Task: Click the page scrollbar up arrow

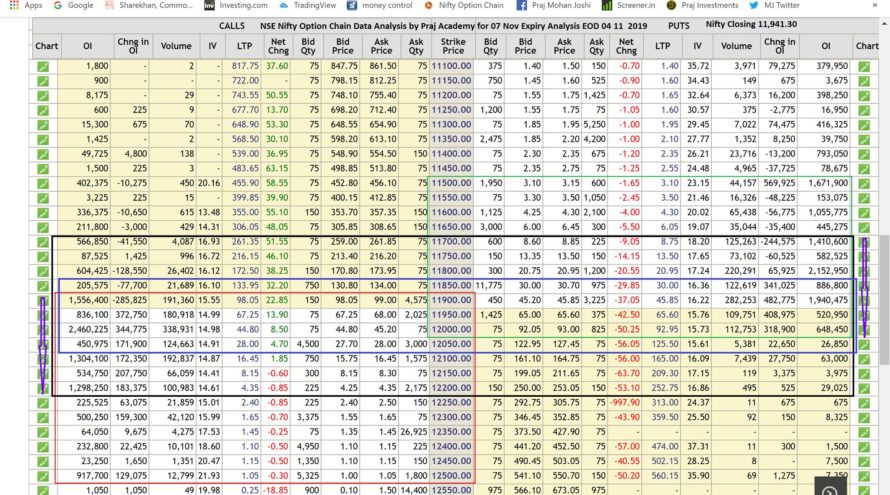Action: [884, 24]
